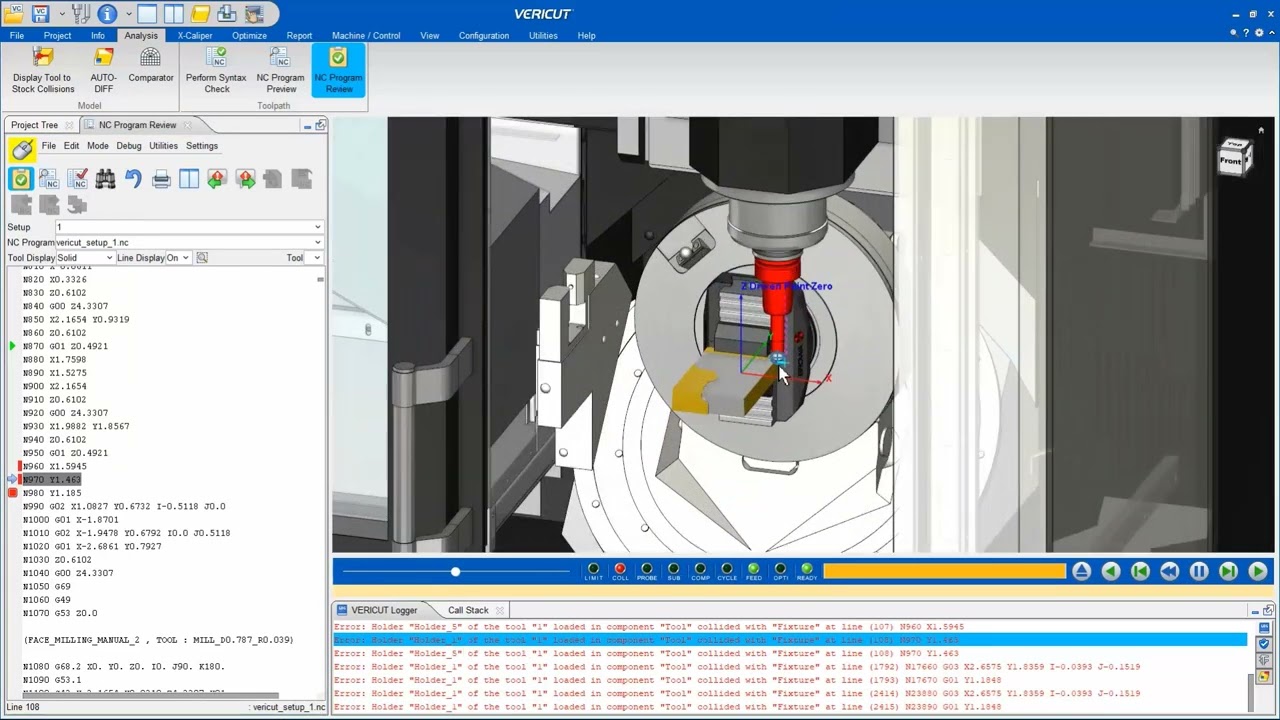This screenshot has height=720, width=1280.
Task: Toggle the FEED status light
Action: tap(753, 571)
